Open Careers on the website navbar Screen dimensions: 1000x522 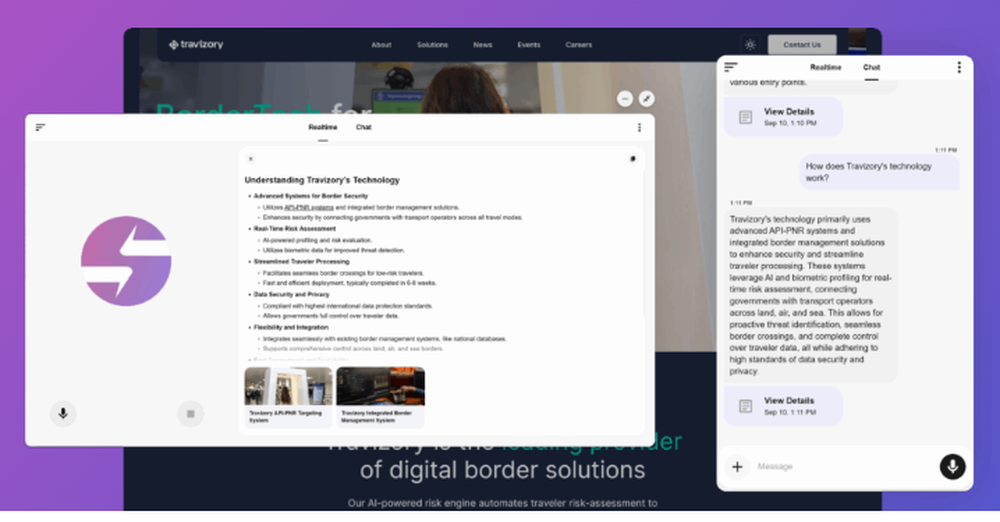[578, 45]
